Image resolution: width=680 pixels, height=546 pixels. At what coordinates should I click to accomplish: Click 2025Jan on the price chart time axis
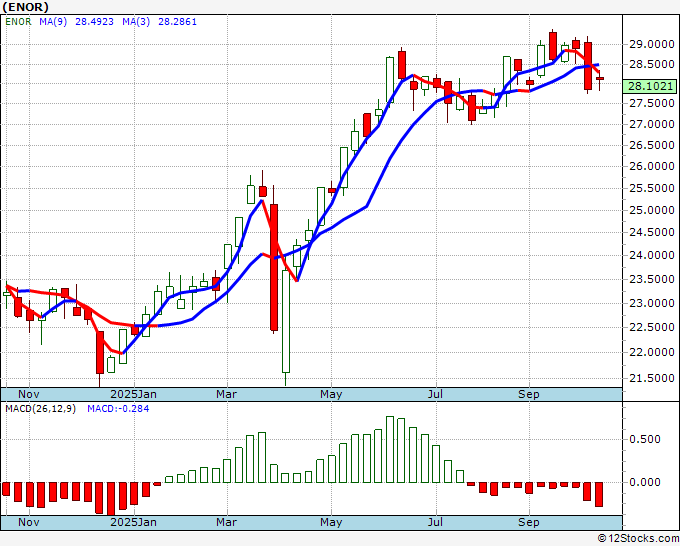click(134, 394)
